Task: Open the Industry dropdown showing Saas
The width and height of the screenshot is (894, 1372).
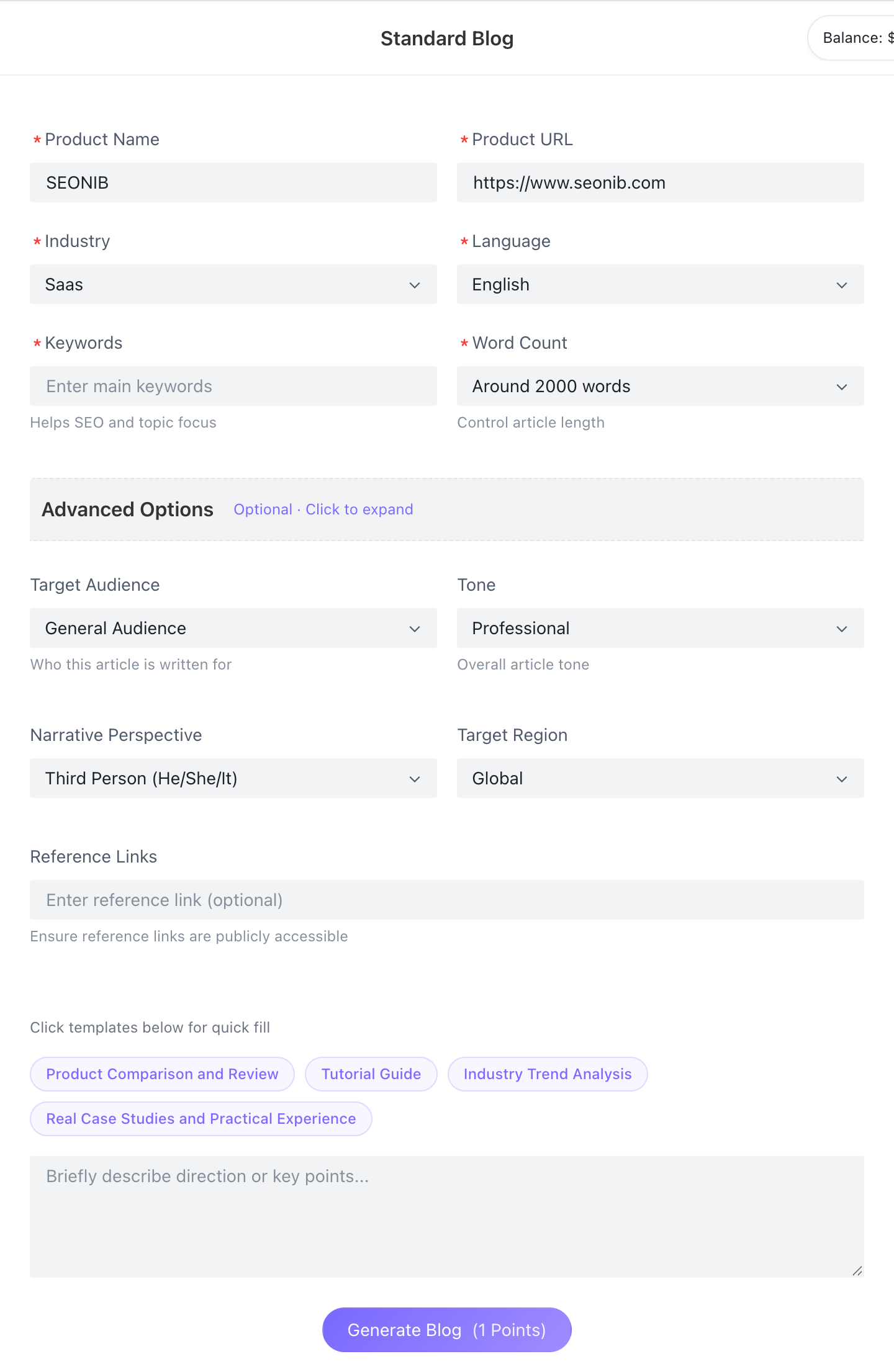Action: point(233,284)
